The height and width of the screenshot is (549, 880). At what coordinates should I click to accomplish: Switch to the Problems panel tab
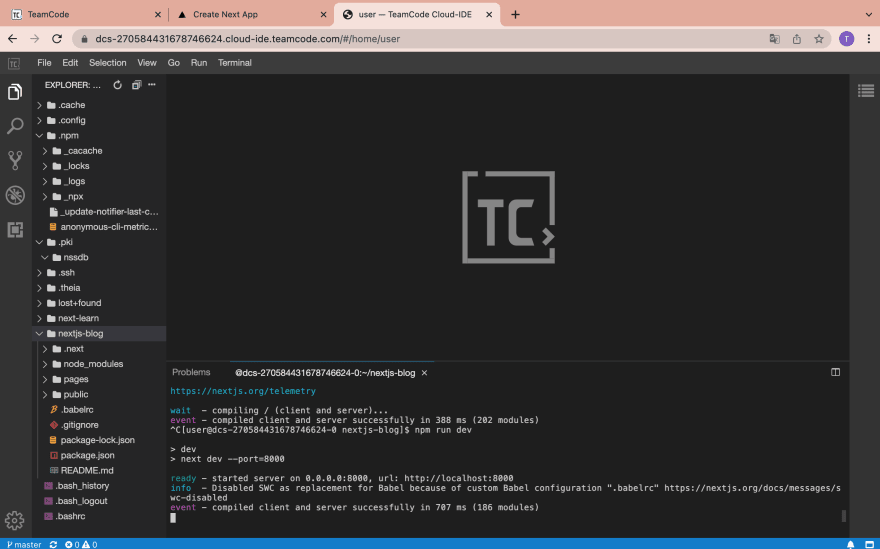click(x=191, y=372)
